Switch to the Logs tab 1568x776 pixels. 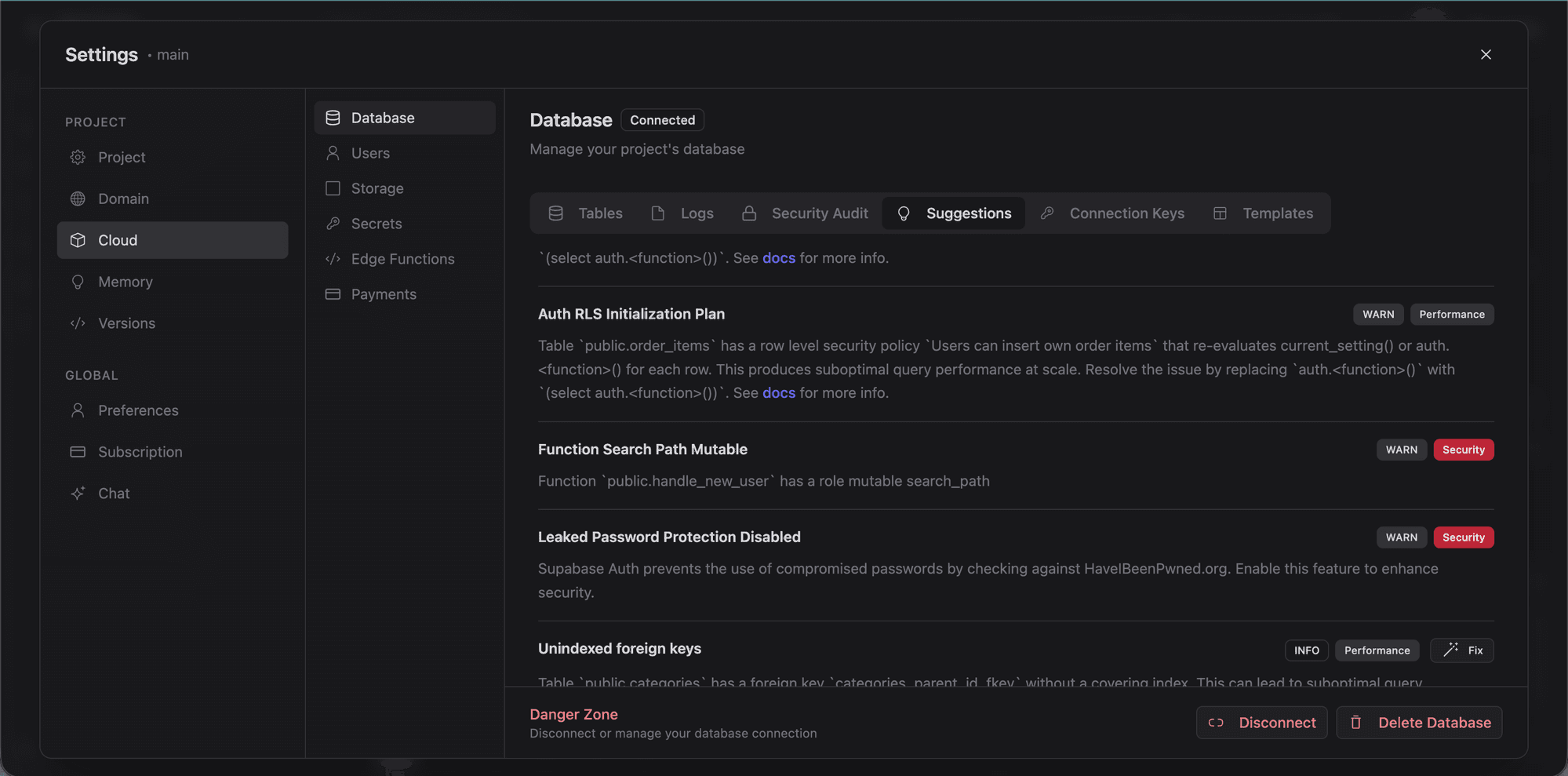tap(682, 213)
